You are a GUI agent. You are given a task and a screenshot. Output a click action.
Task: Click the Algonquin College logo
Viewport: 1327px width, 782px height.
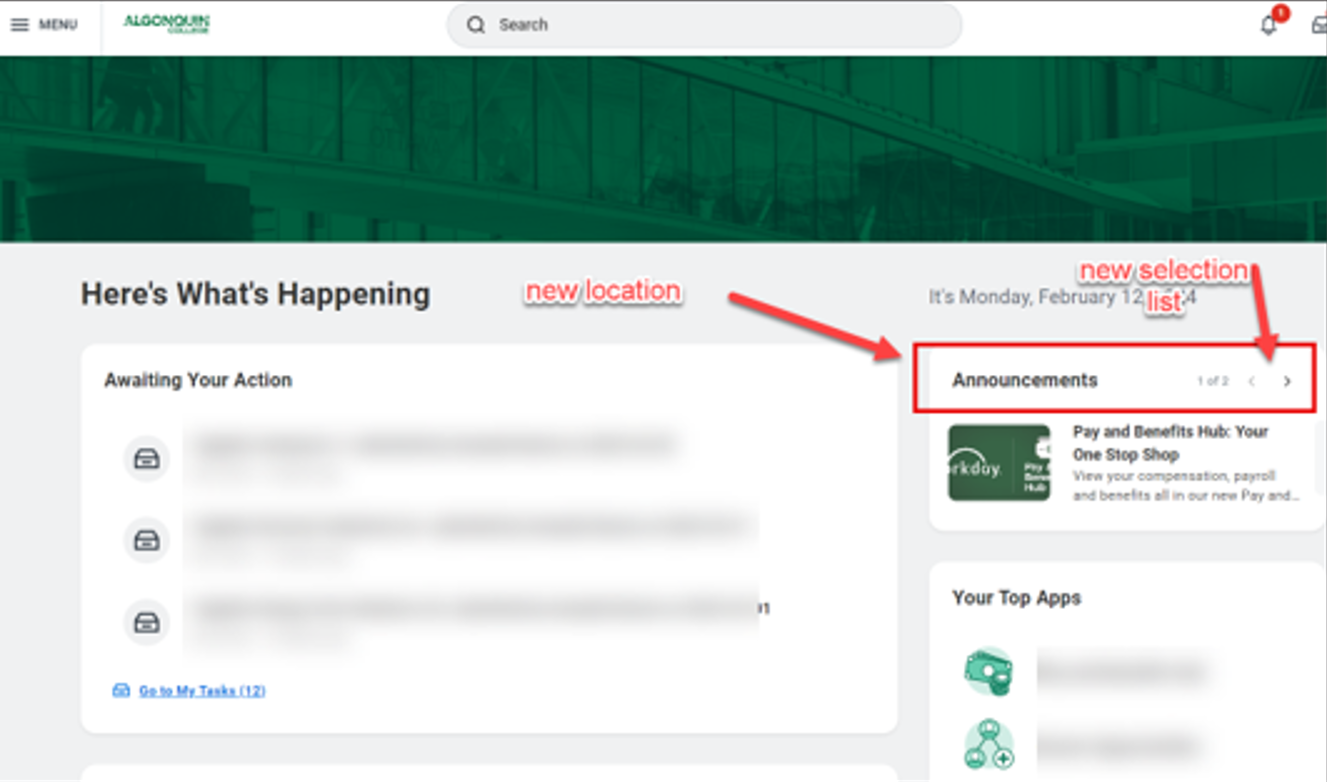166,24
